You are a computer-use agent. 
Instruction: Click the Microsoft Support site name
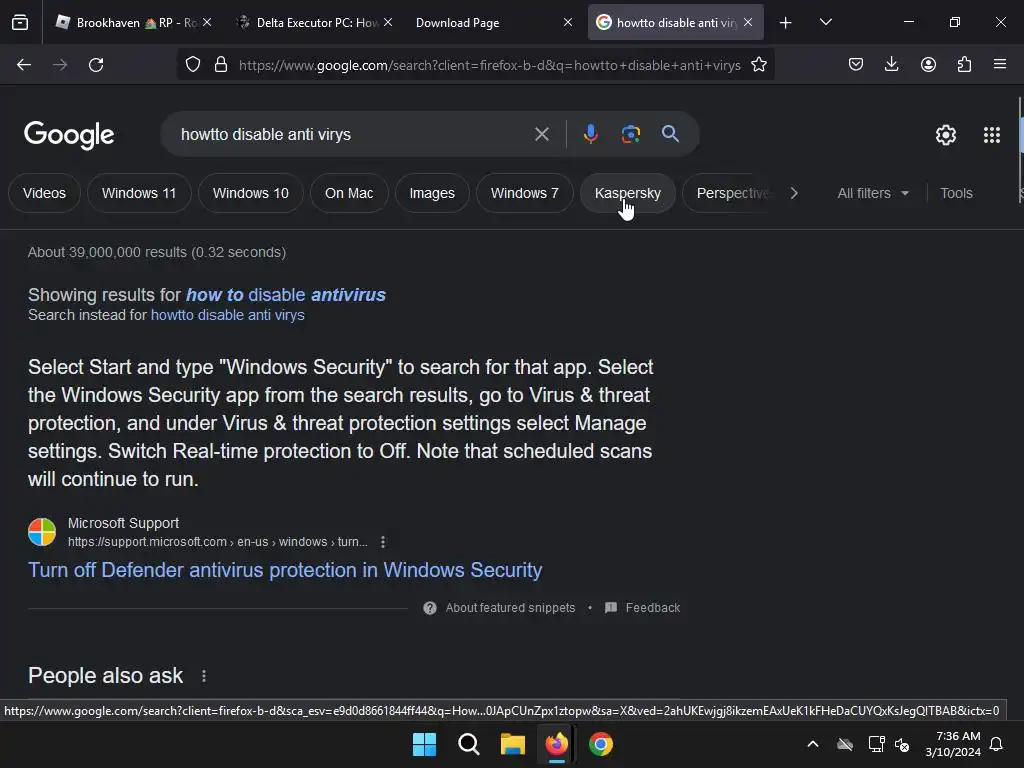coord(123,523)
